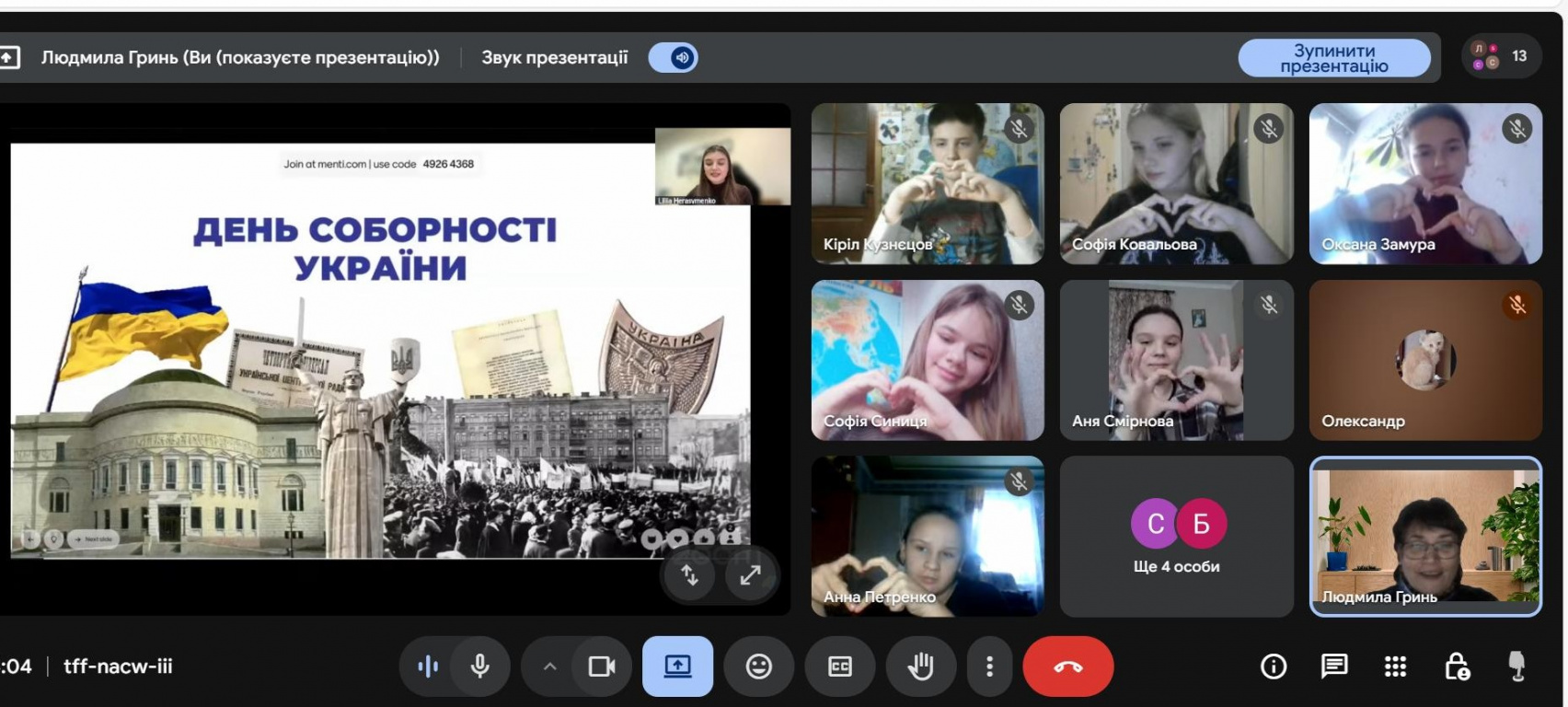The height and width of the screenshot is (707, 1568).
Task: Show meeting details info icon
Action: (1273, 666)
